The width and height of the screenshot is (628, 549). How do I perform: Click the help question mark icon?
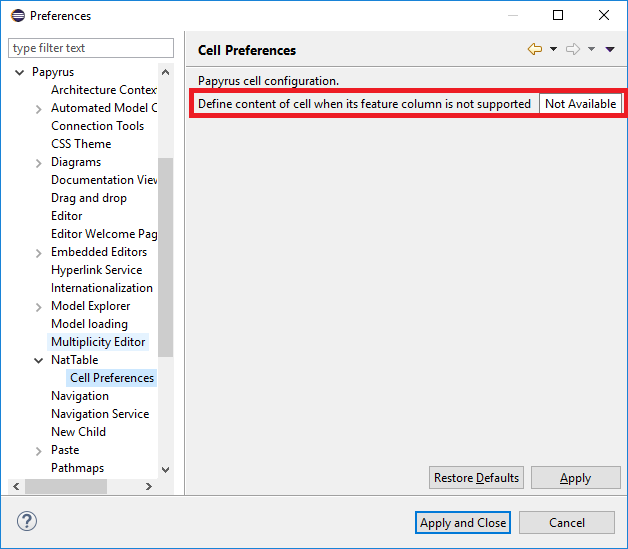tap(27, 521)
